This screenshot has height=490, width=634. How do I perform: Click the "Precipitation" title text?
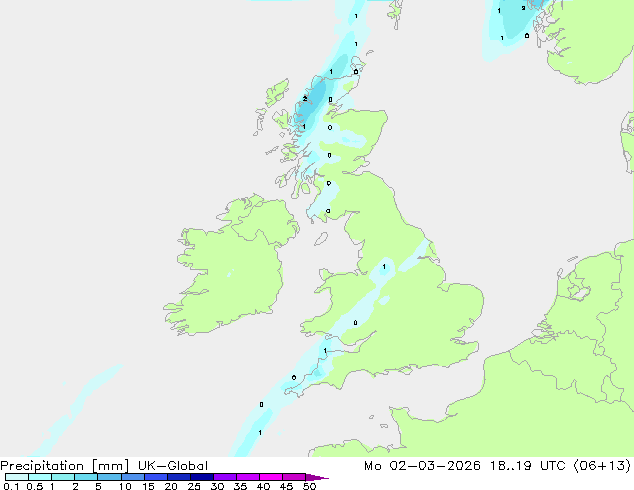42,466
